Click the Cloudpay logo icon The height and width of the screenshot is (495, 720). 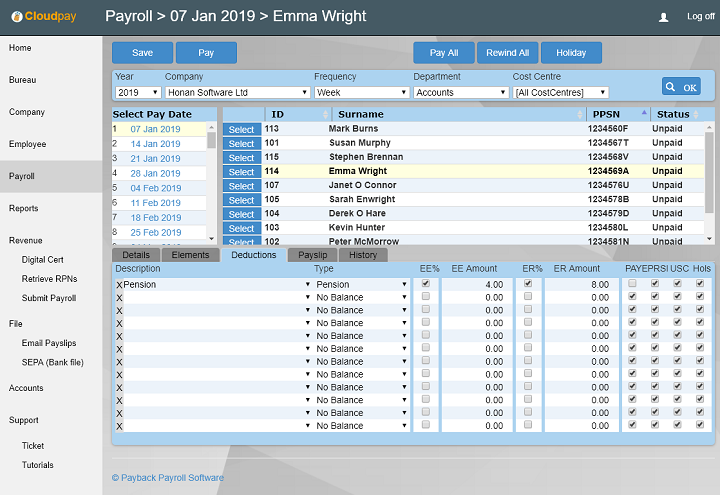point(17,17)
